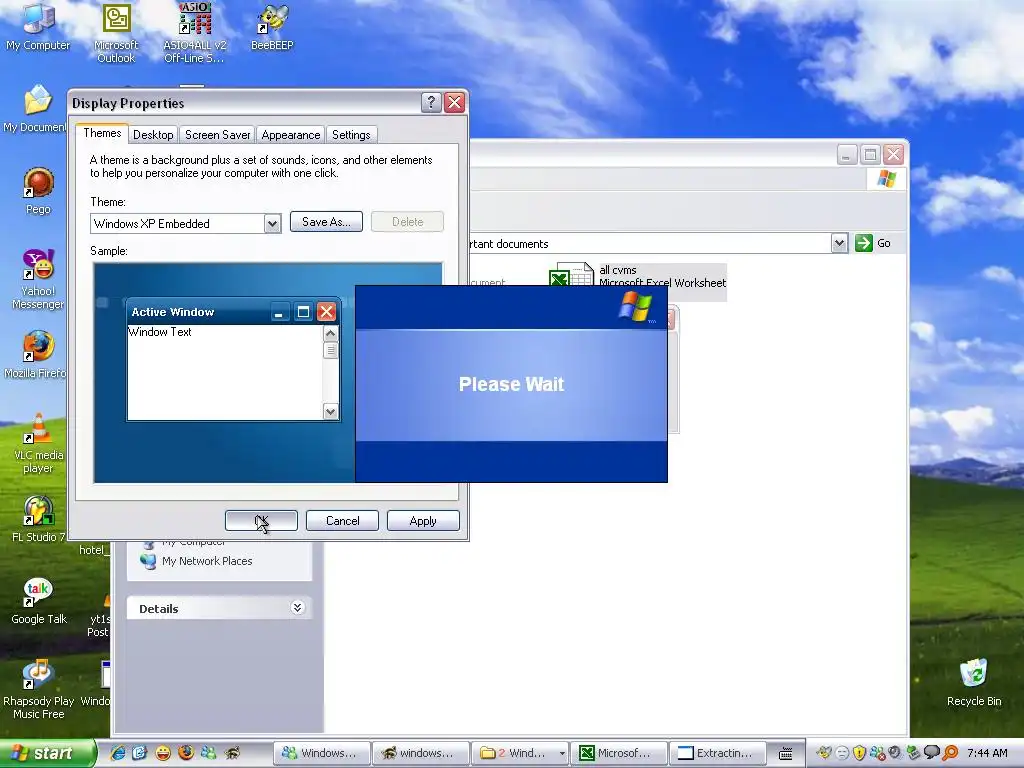
Task: Open Yahoo! Messenger desktop shortcut
Action: coord(38,279)
